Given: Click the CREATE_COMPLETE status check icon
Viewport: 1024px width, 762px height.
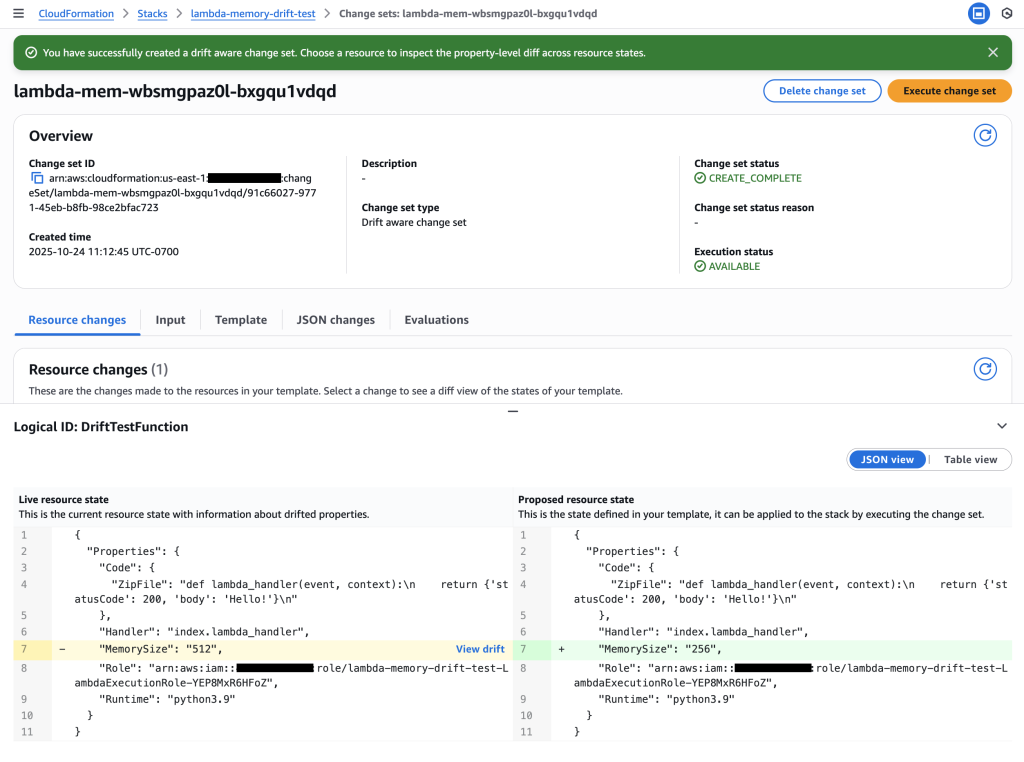Looking at the screenshot, I should tap(700, 178).
